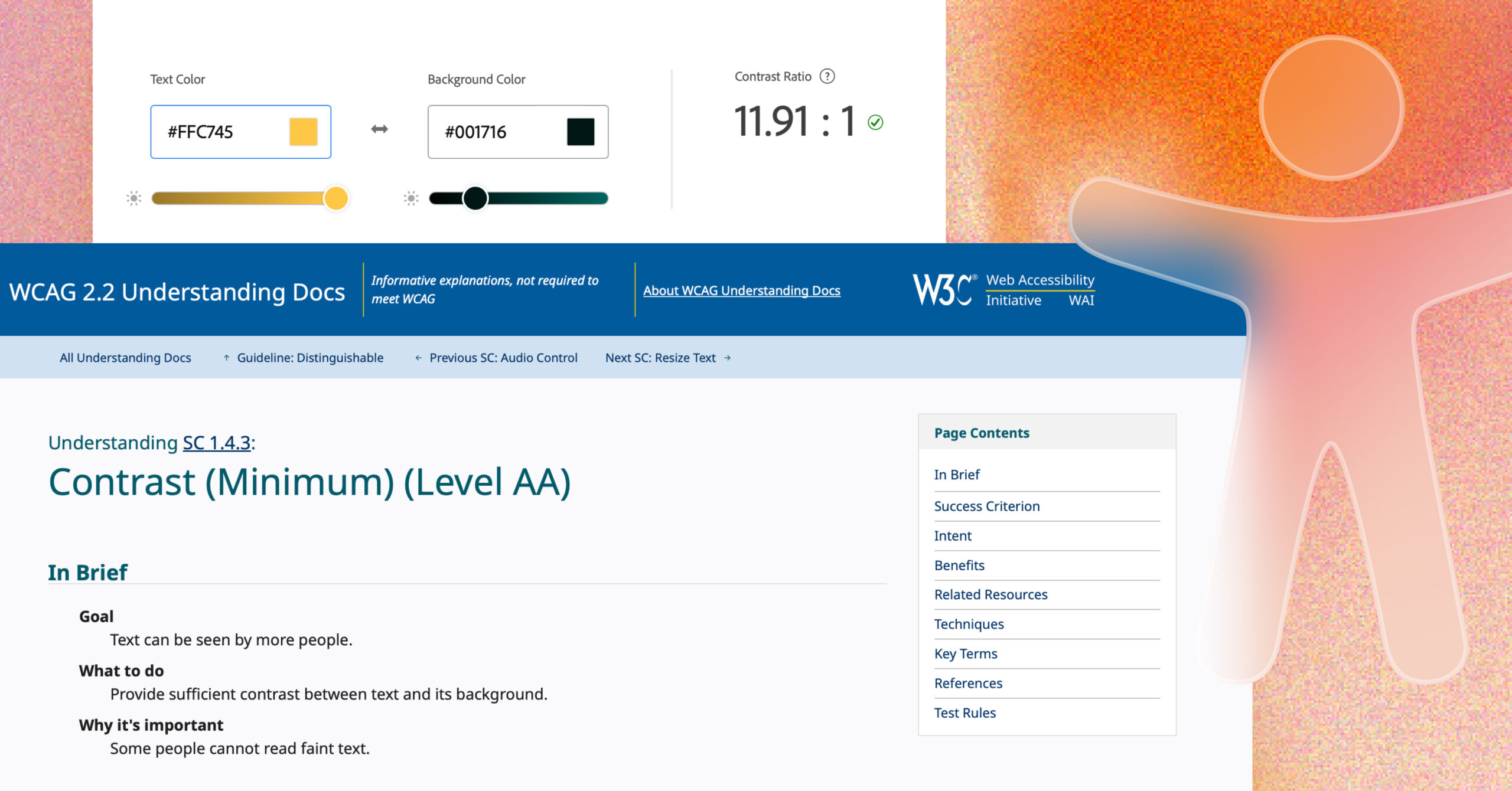Click the dark background color swatch
Image resolution: width=1512 pixels, height=791 pixels.
point(581,132)
